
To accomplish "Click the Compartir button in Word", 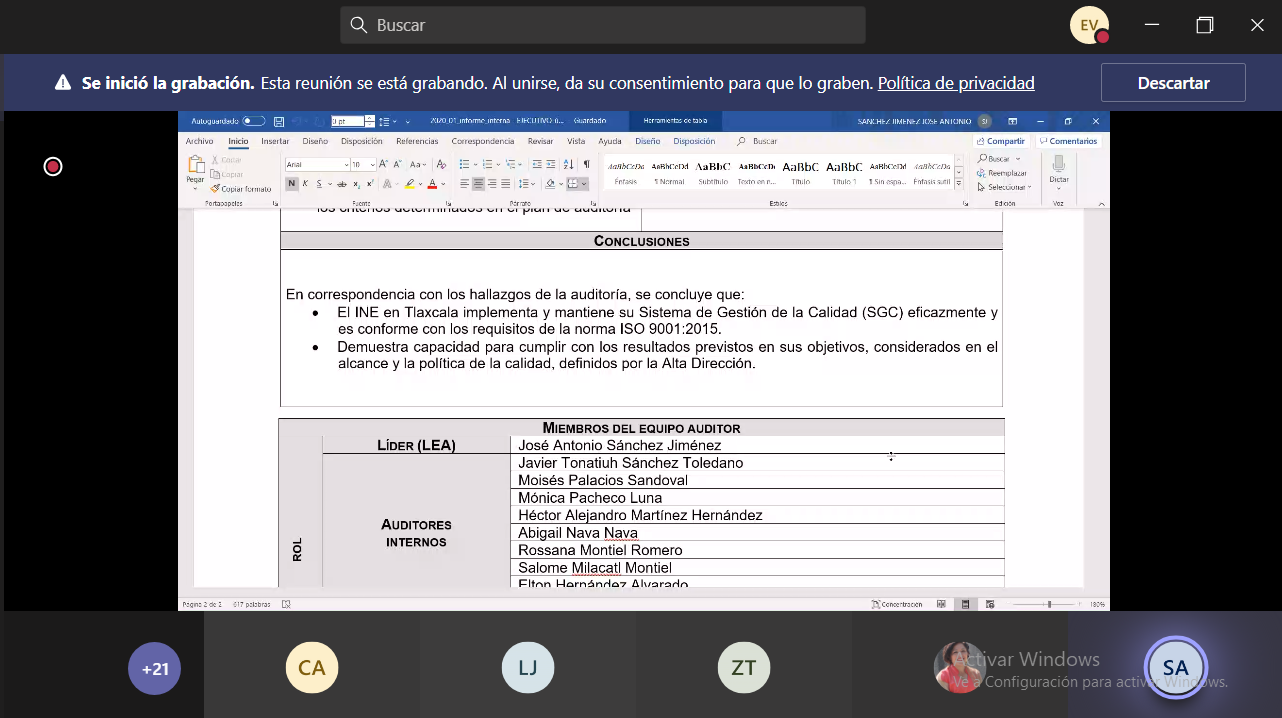I will pyautogui.click(x=1001, y=141).
